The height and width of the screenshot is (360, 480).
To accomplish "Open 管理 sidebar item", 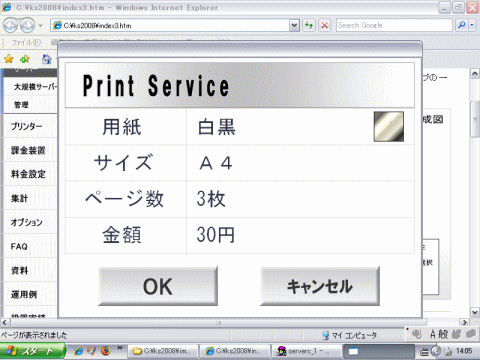I will (30, 105).
